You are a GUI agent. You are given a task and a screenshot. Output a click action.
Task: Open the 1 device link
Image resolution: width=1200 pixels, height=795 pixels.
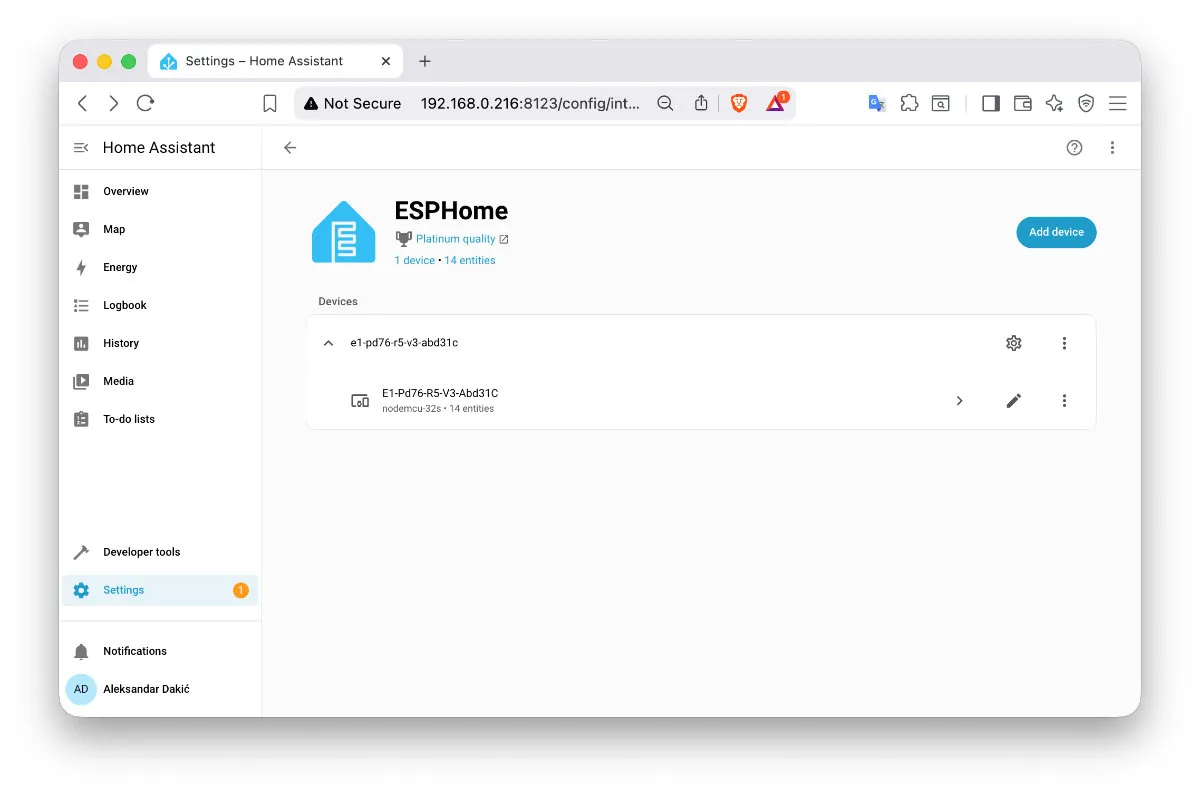pos(415,260)
